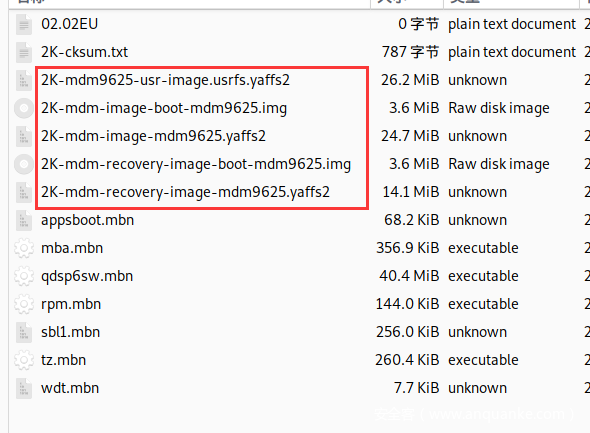Select the 2K-mdm9625-usr-image.usrfs.yaffs2 file

coord(166,80)
